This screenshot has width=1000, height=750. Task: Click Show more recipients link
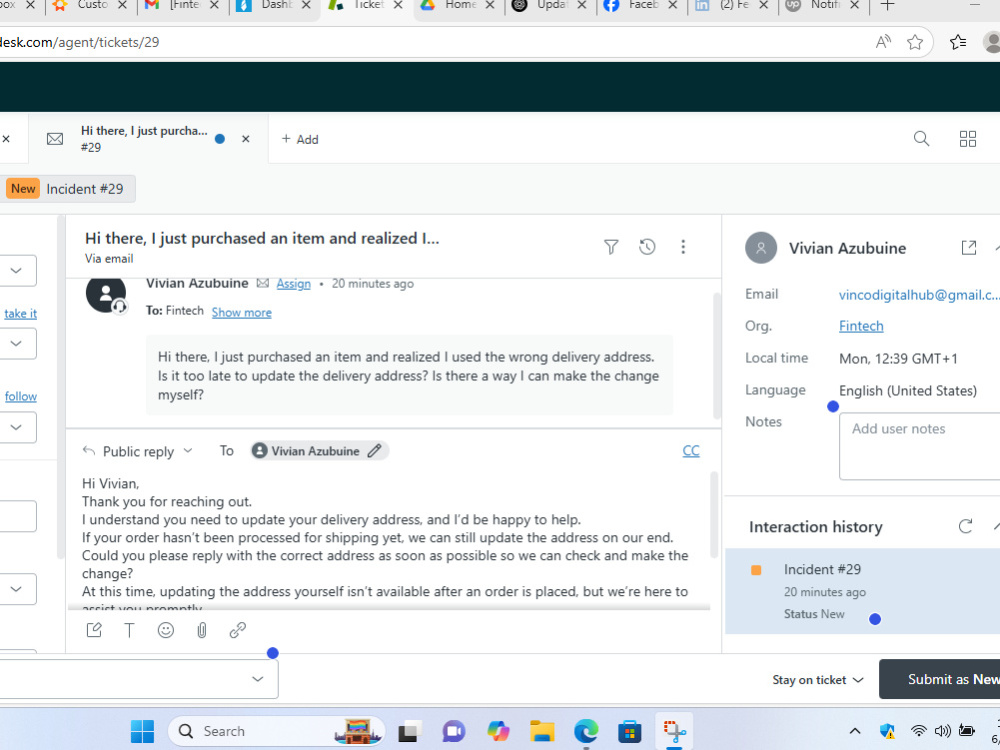pyautogui.click(x=242, y=312)
